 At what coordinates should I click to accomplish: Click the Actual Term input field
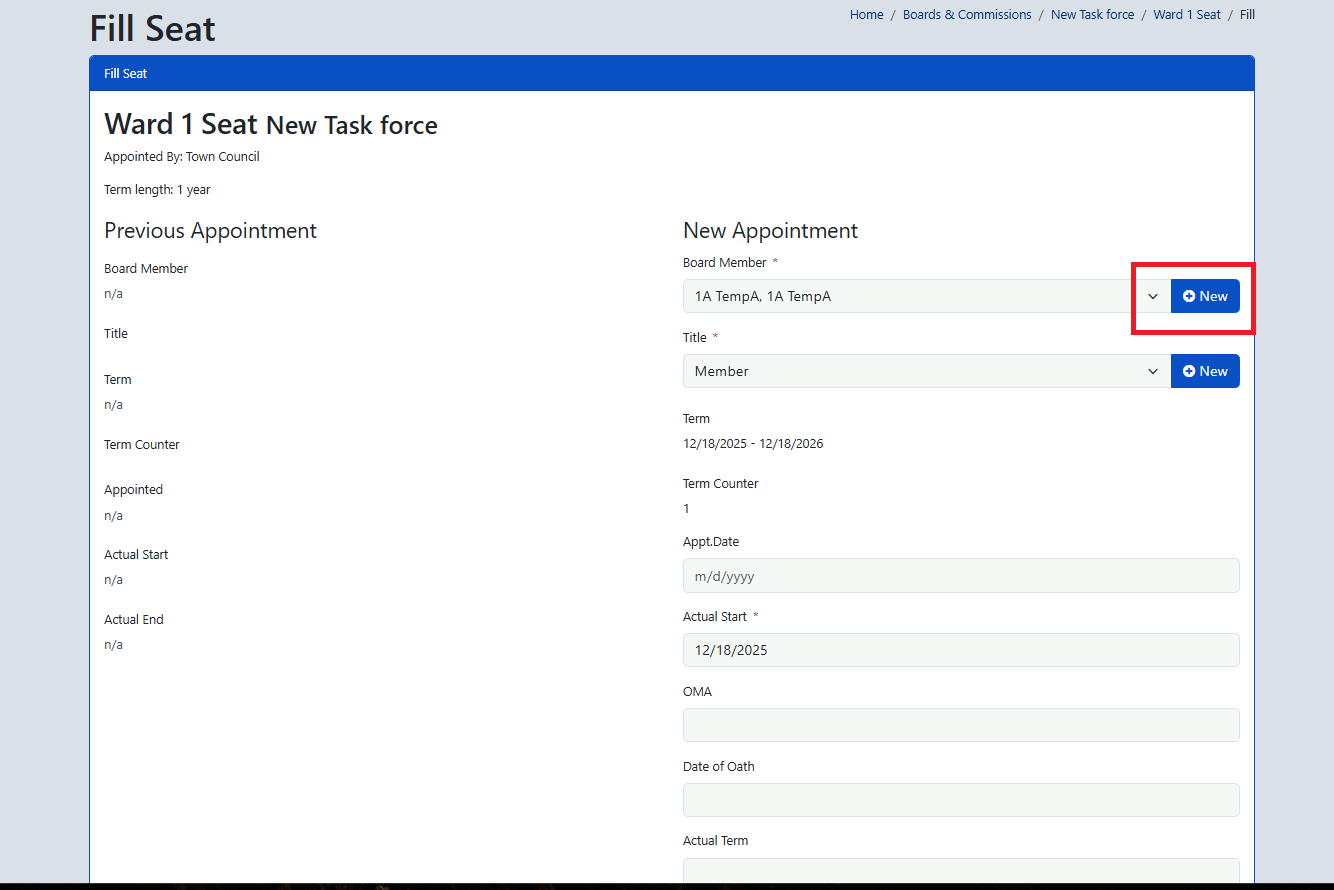[961, 872]
